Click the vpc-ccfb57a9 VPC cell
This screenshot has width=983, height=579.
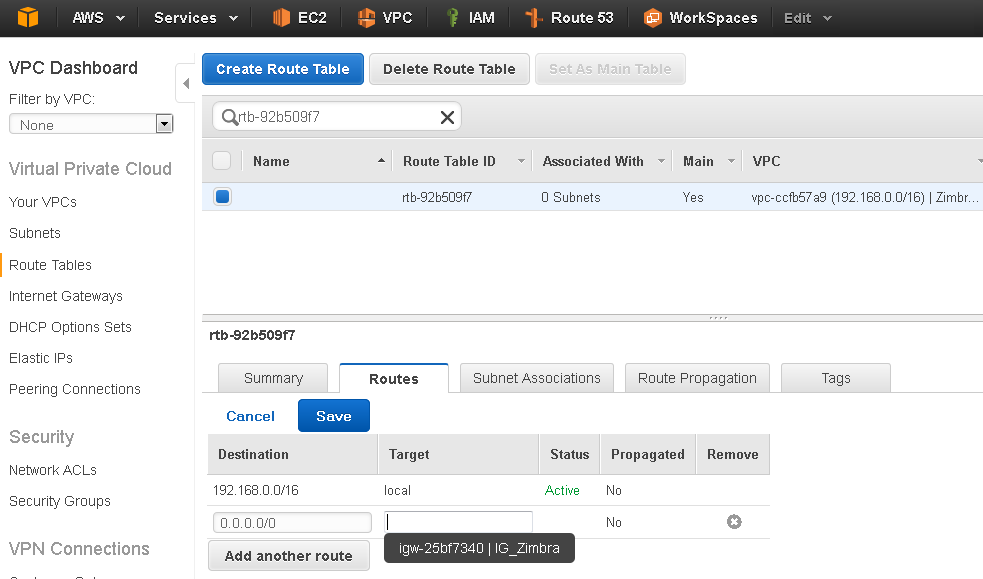pyautogui.click(x=865, y=197)
